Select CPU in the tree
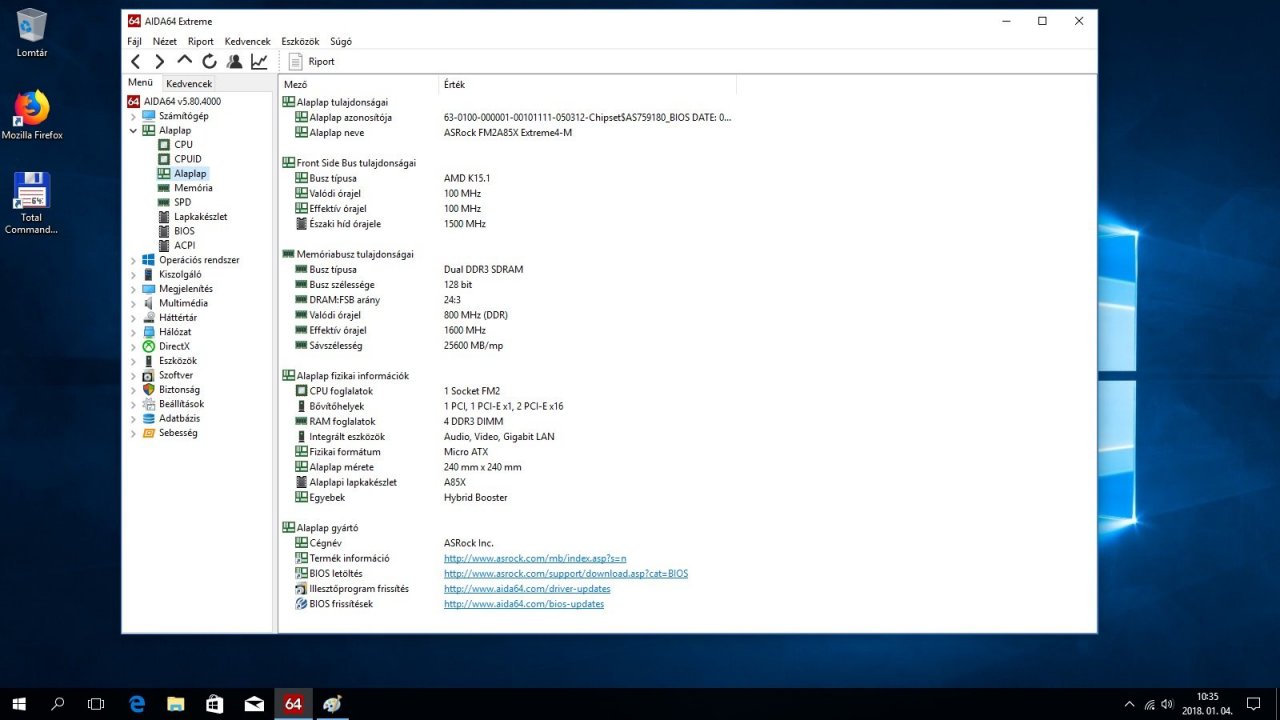Image resolution: width=1280 pixels, height=720 pixels. (x=183, y=145)
